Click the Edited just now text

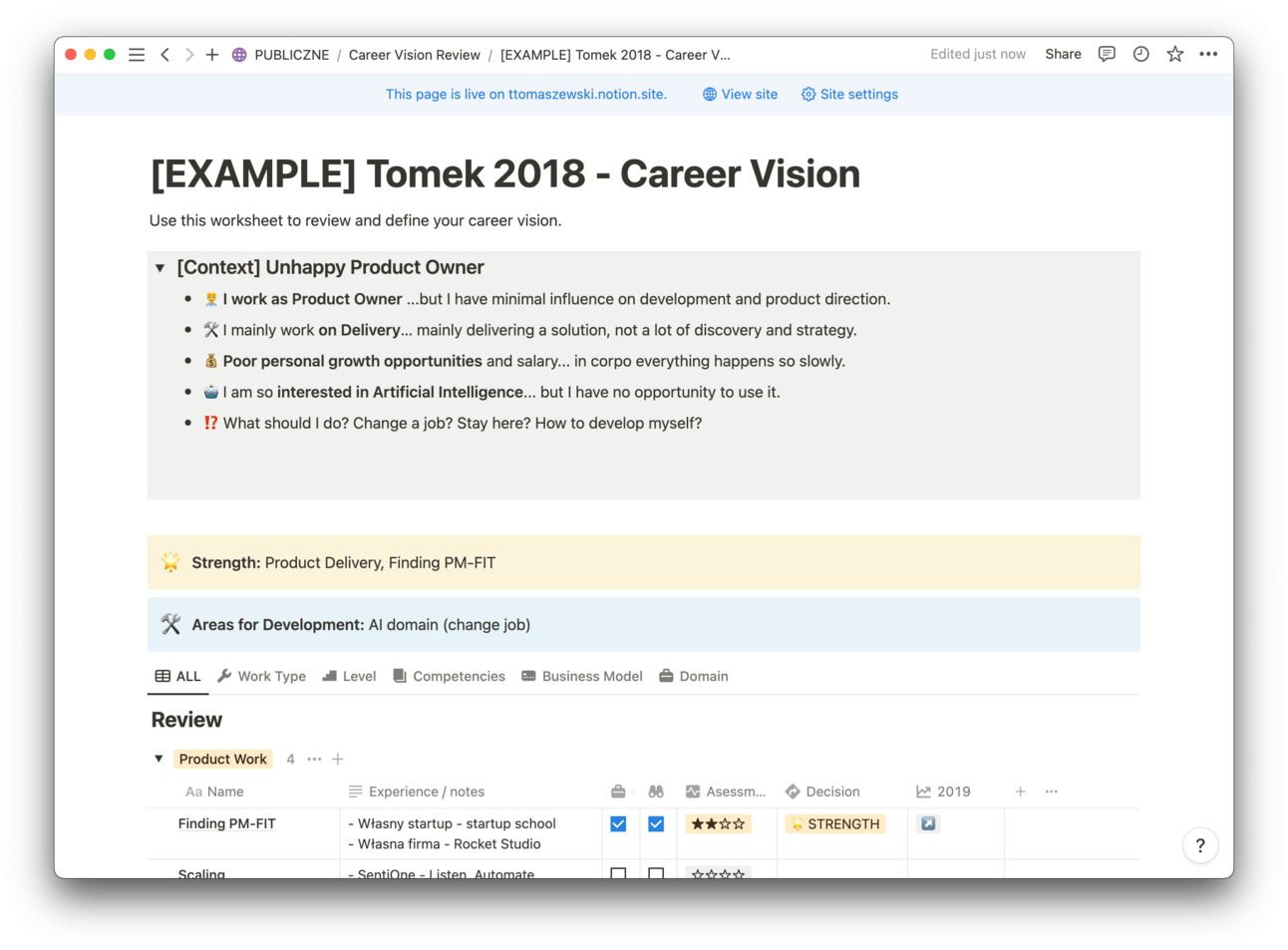tap(978, 54)
